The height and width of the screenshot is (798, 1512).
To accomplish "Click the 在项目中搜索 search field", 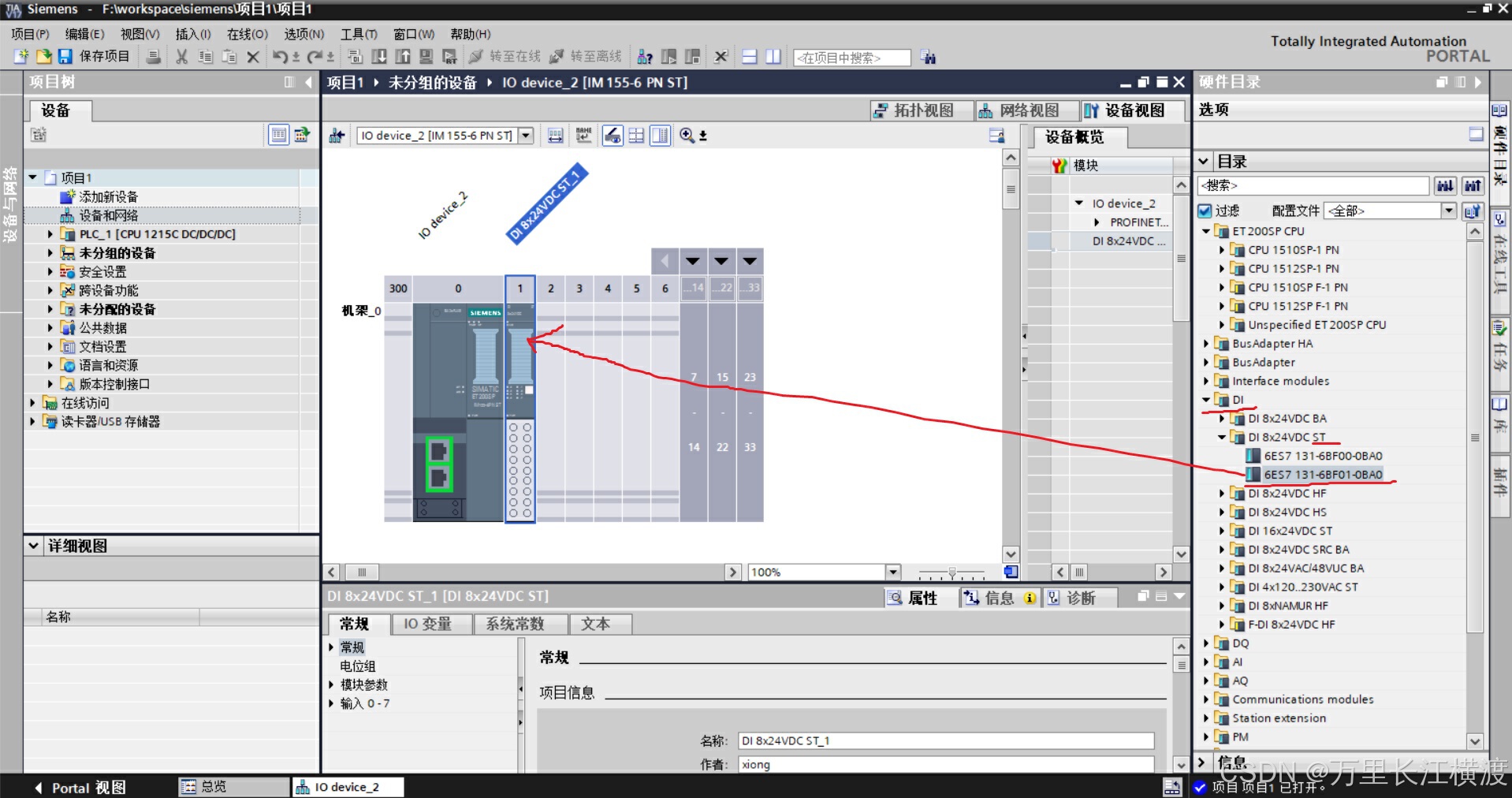I will click(852, 58).
